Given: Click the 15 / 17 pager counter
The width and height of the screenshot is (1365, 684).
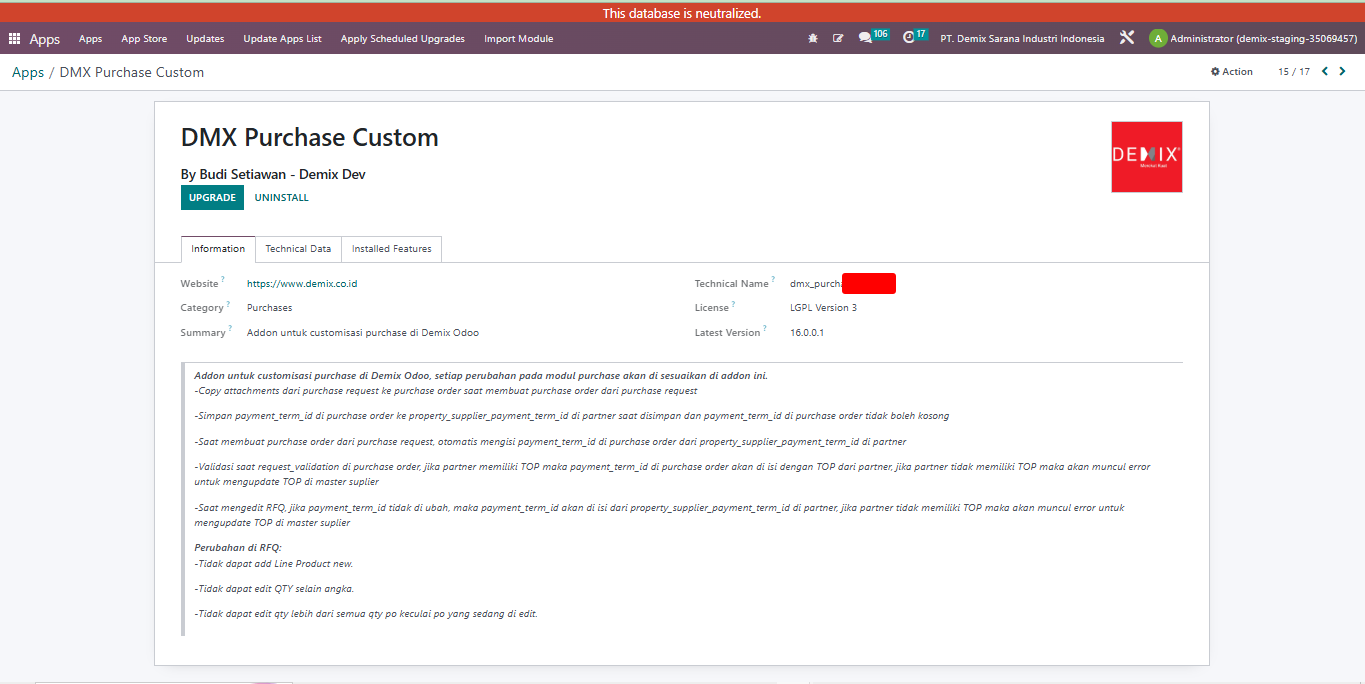Looking at the screenshot, I should pos(1294,72).
